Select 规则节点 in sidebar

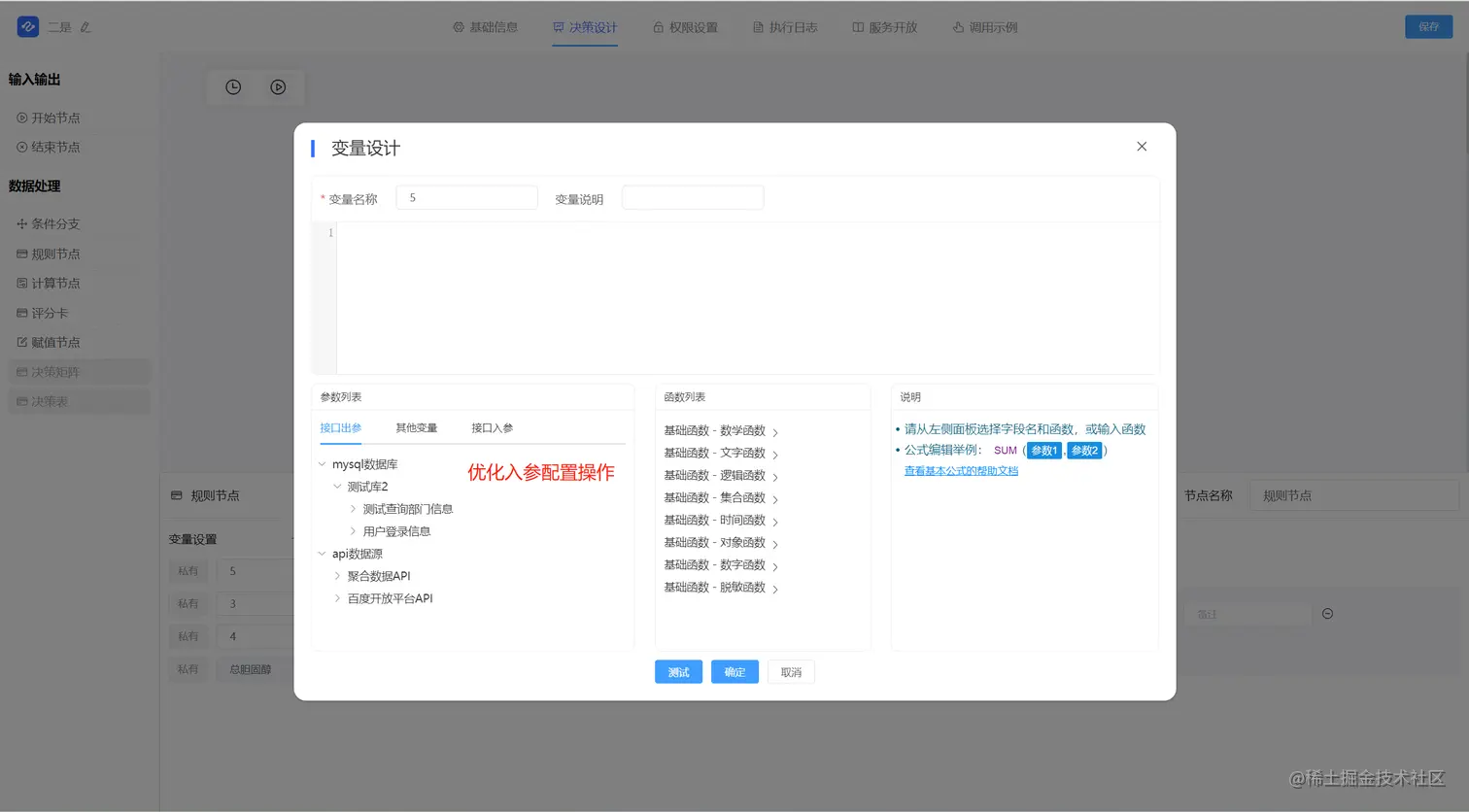(x=49, y=254)
